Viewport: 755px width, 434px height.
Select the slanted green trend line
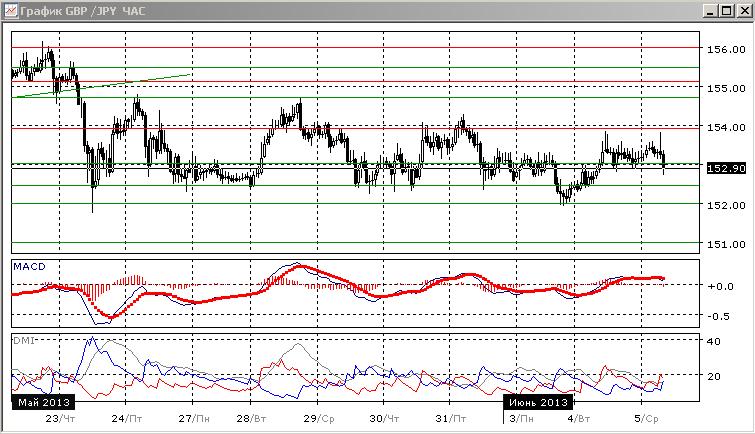102,86
